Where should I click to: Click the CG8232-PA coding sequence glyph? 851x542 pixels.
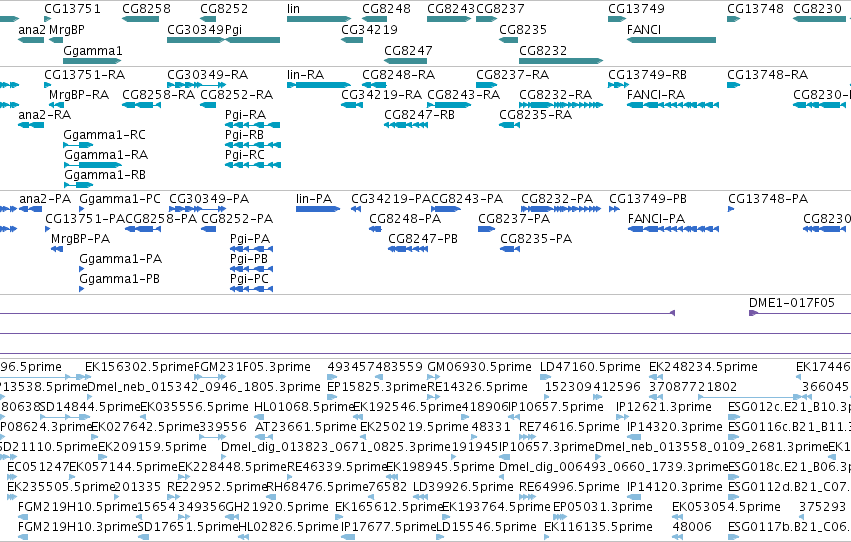[x=561, y=209]
